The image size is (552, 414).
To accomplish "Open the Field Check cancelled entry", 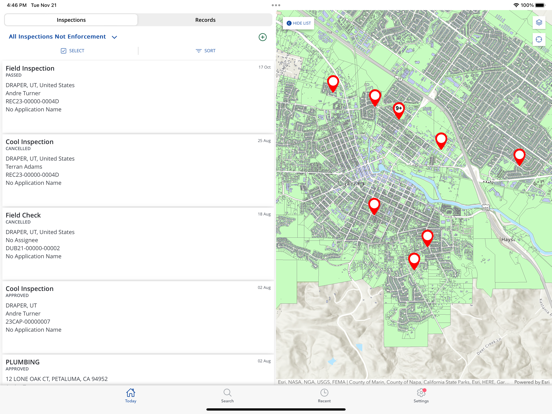I will pos(138,244).
